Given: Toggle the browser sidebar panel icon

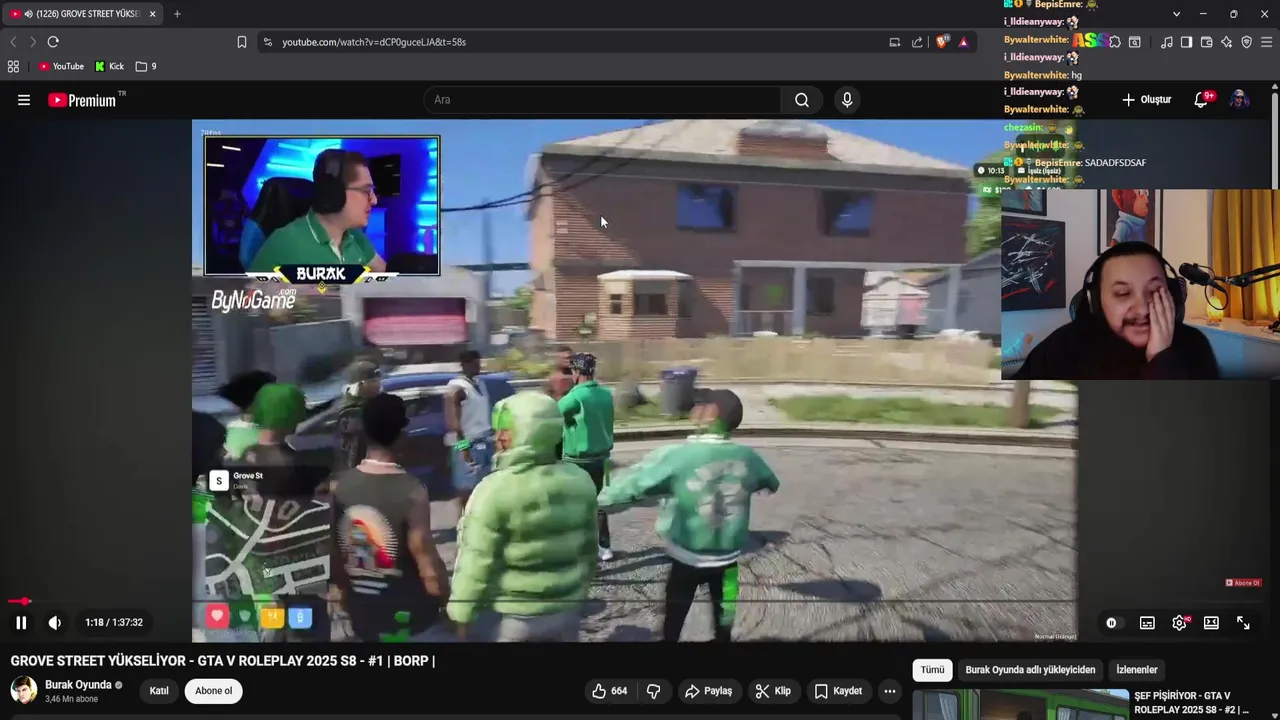Looking at the screenshot, I should 1186,42.
